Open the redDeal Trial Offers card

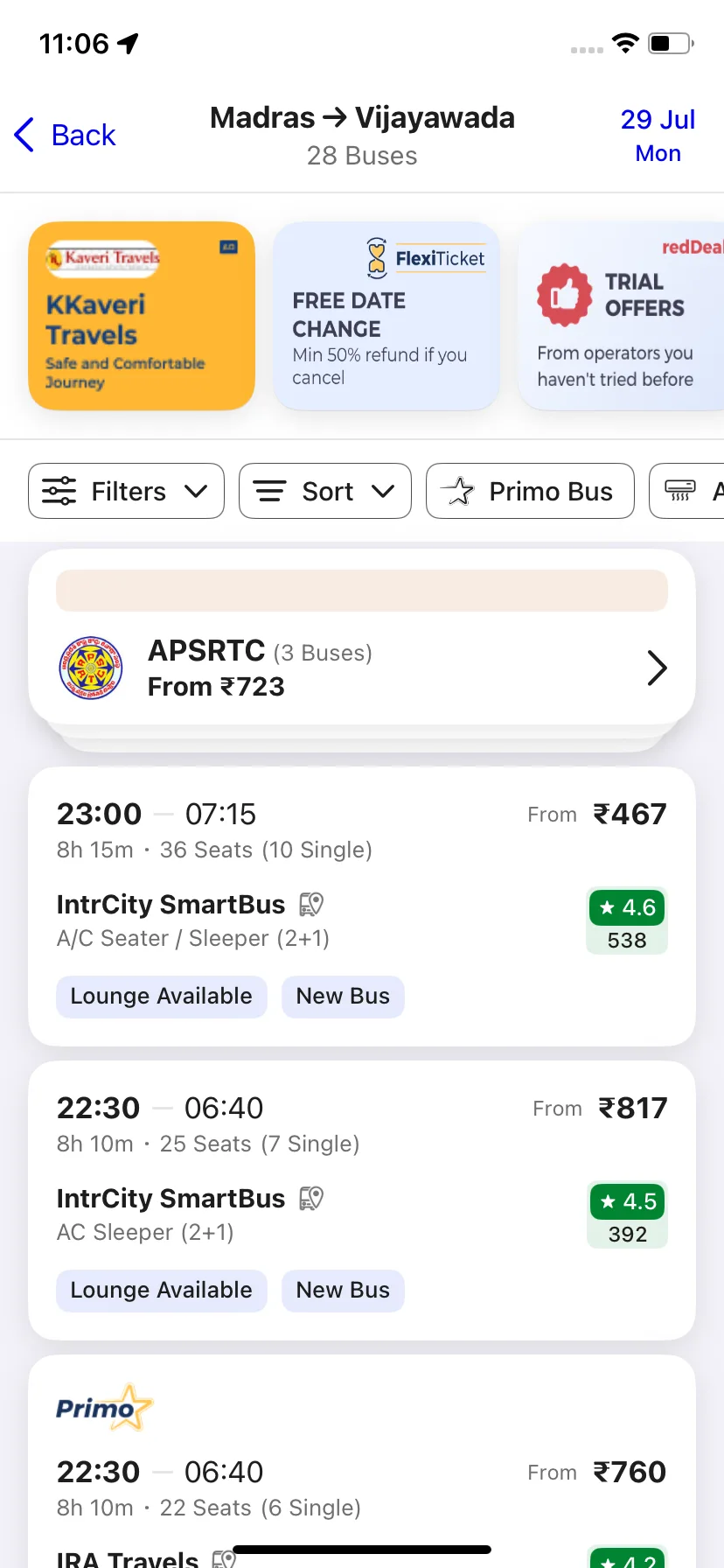coord(621,316)
